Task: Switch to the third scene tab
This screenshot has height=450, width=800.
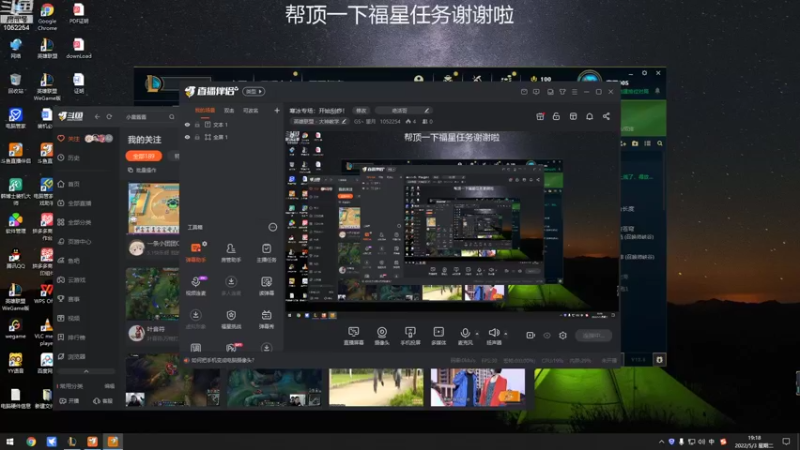Action: (x=250, y=110)
